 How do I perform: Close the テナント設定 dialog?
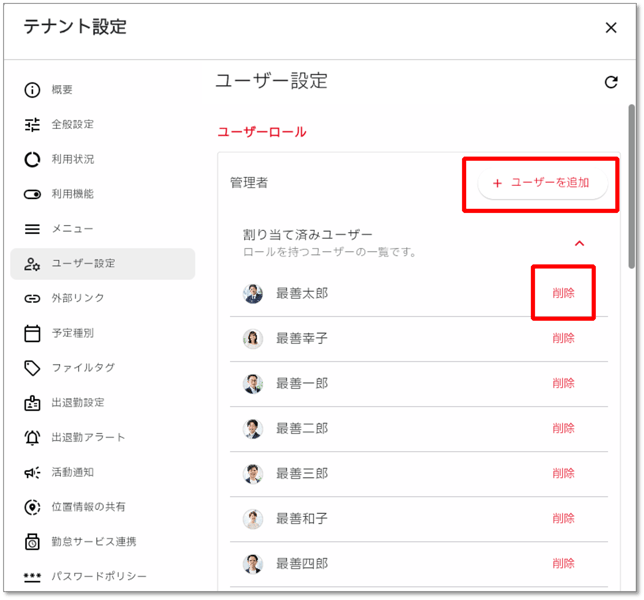[x=611, y=28]
